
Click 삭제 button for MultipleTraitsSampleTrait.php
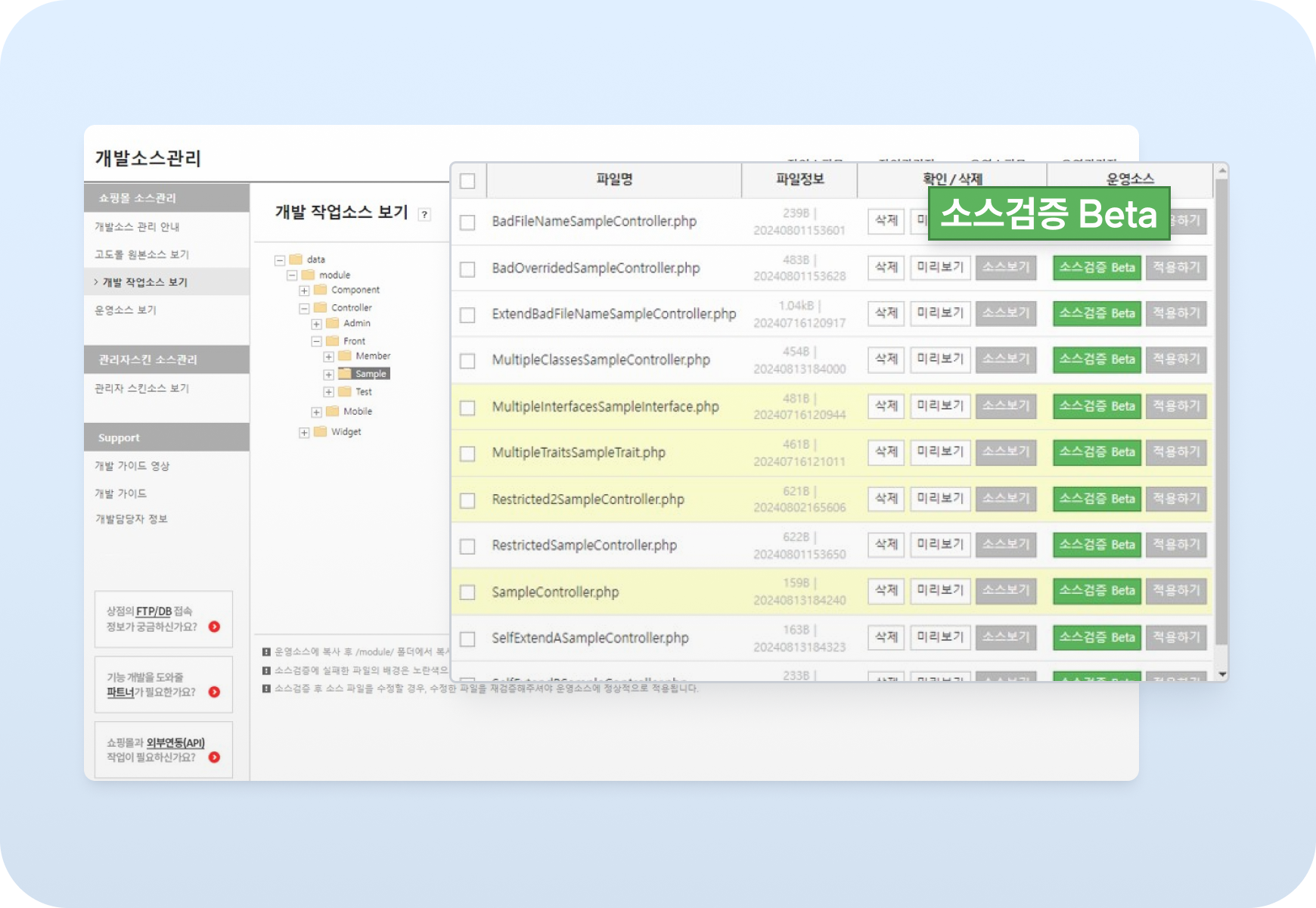886,452
